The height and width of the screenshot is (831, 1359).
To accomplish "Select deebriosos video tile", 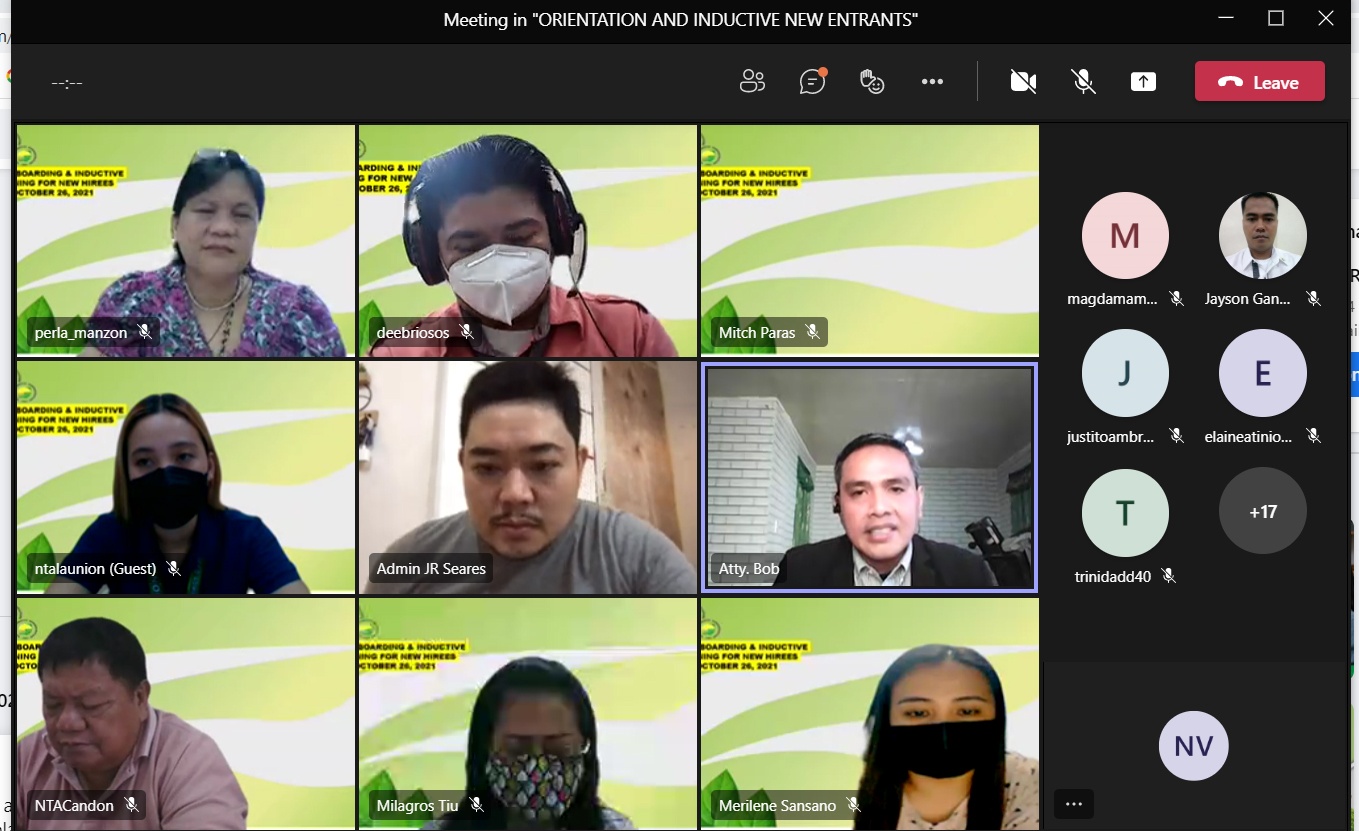I will coord(528,240).
